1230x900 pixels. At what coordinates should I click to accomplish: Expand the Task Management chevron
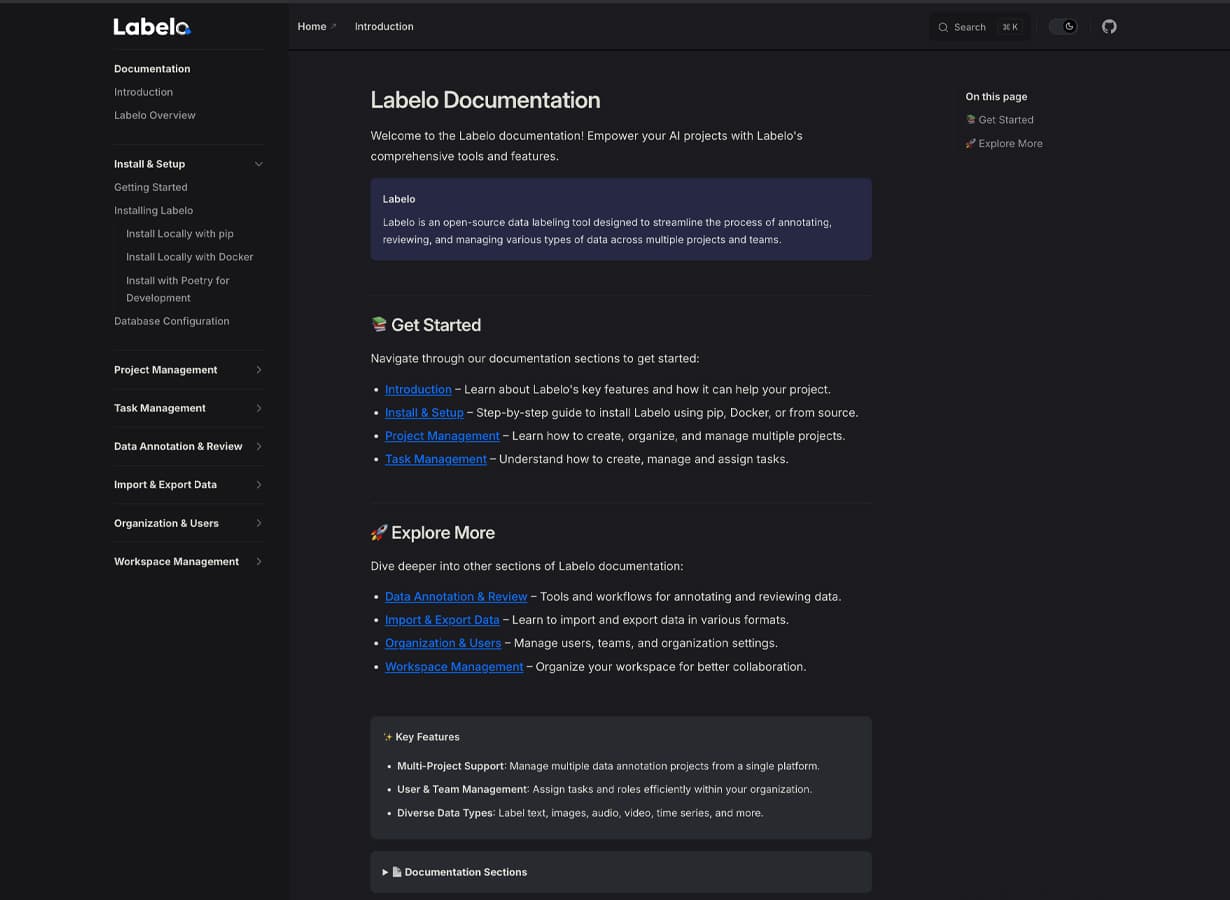click(259, 408)
